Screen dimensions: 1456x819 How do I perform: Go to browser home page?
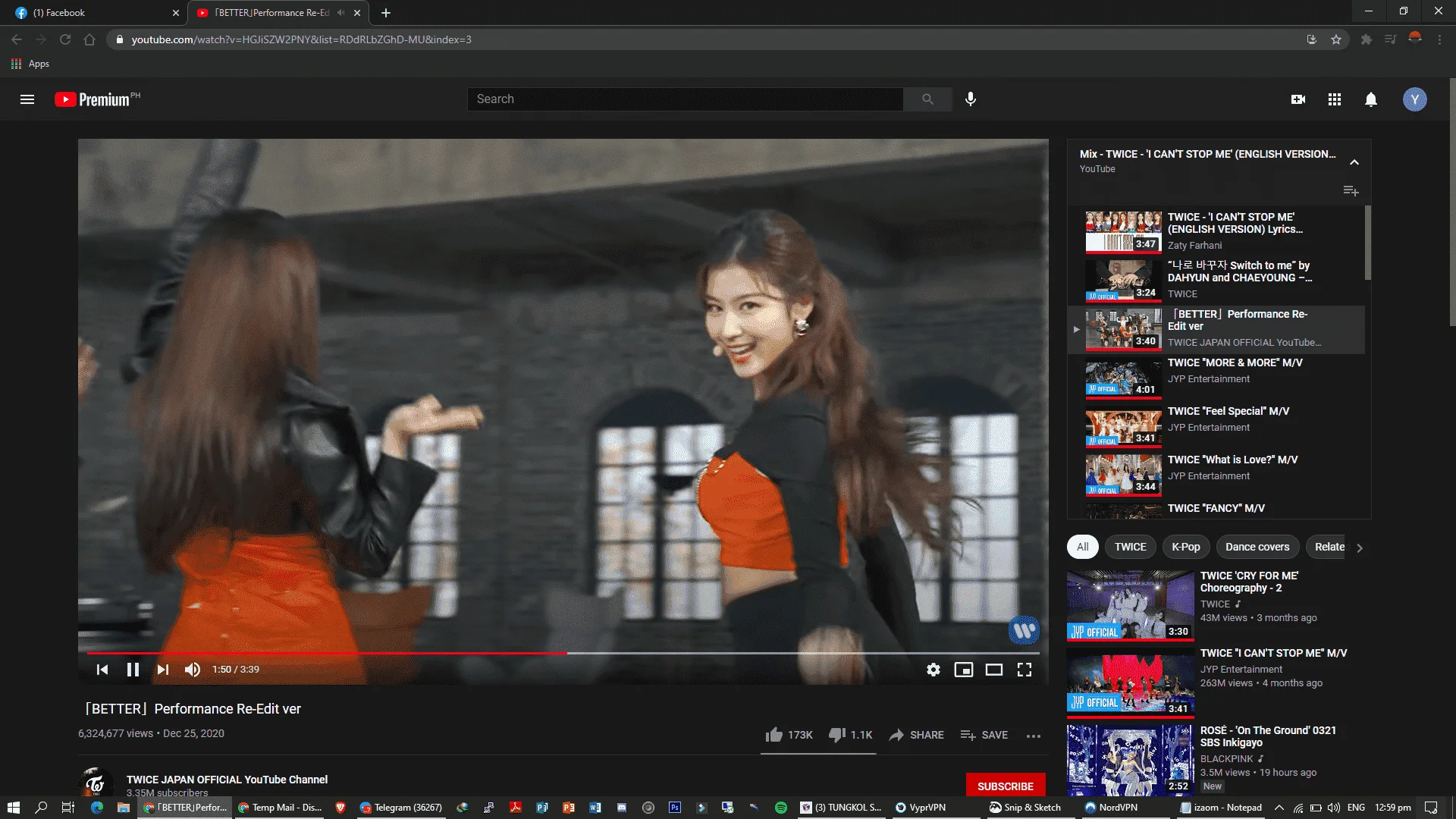tap(89, 39)
